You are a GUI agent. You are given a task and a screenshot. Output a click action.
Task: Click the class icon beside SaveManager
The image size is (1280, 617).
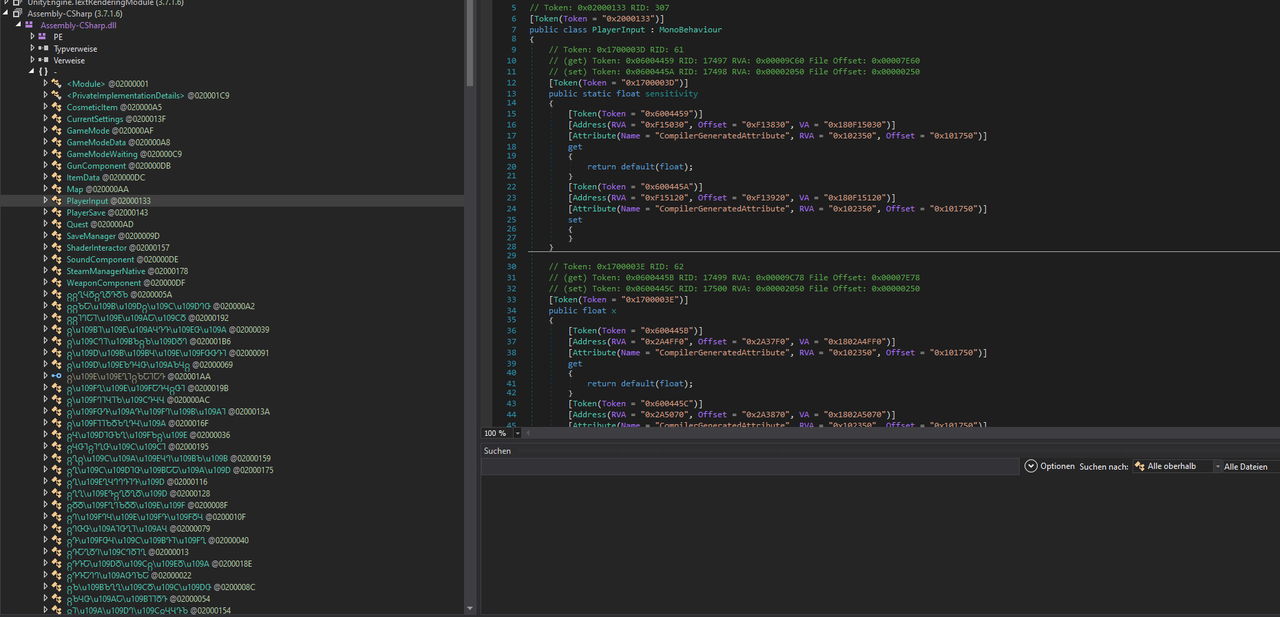(57, 236)
